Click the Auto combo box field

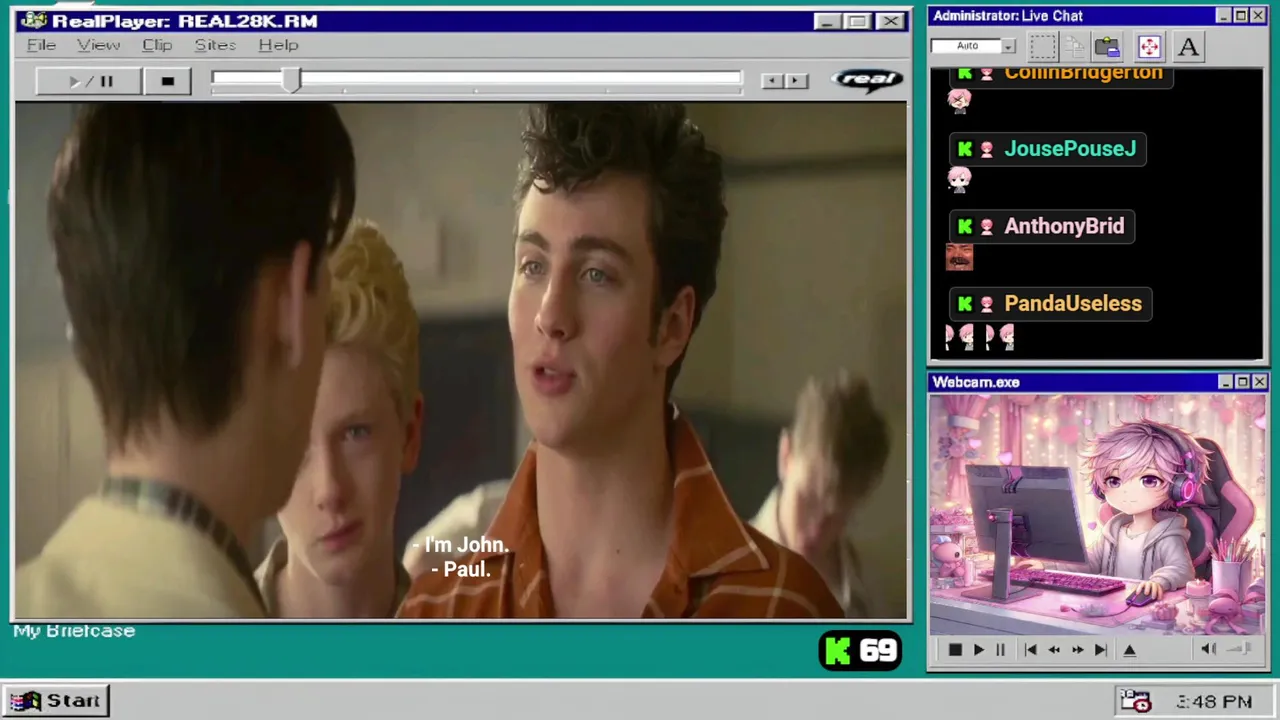click(x=973, y=46)
